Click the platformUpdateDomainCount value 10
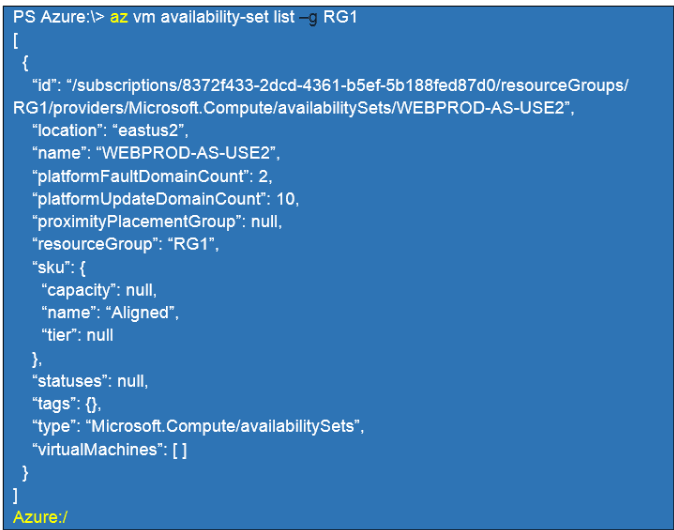 [x=285, y=198]
